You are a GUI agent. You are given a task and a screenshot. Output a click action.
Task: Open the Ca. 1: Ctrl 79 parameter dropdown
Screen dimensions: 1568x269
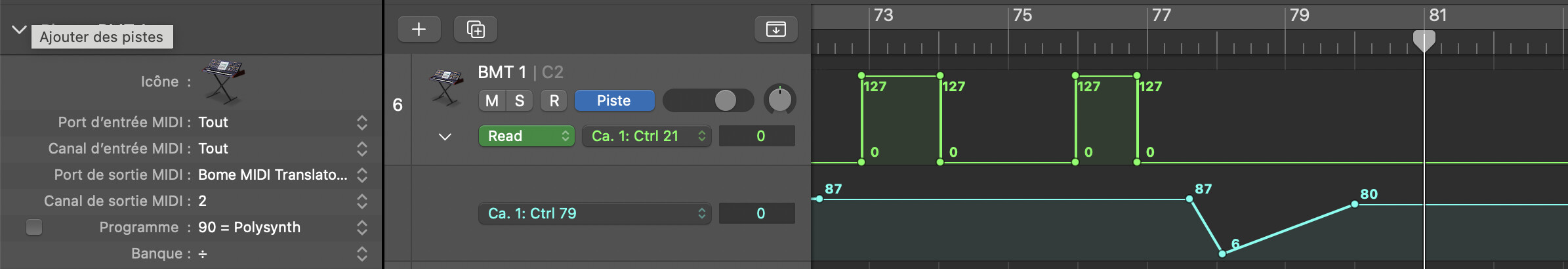[594, 213]
